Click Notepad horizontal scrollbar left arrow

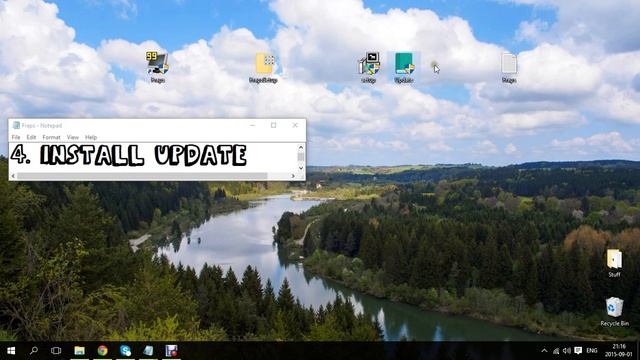pos(13,176)
